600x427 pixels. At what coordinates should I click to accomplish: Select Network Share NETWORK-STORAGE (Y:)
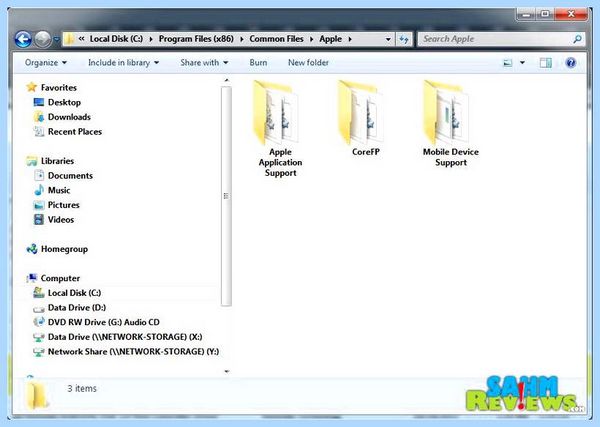[x=133, y=352]
